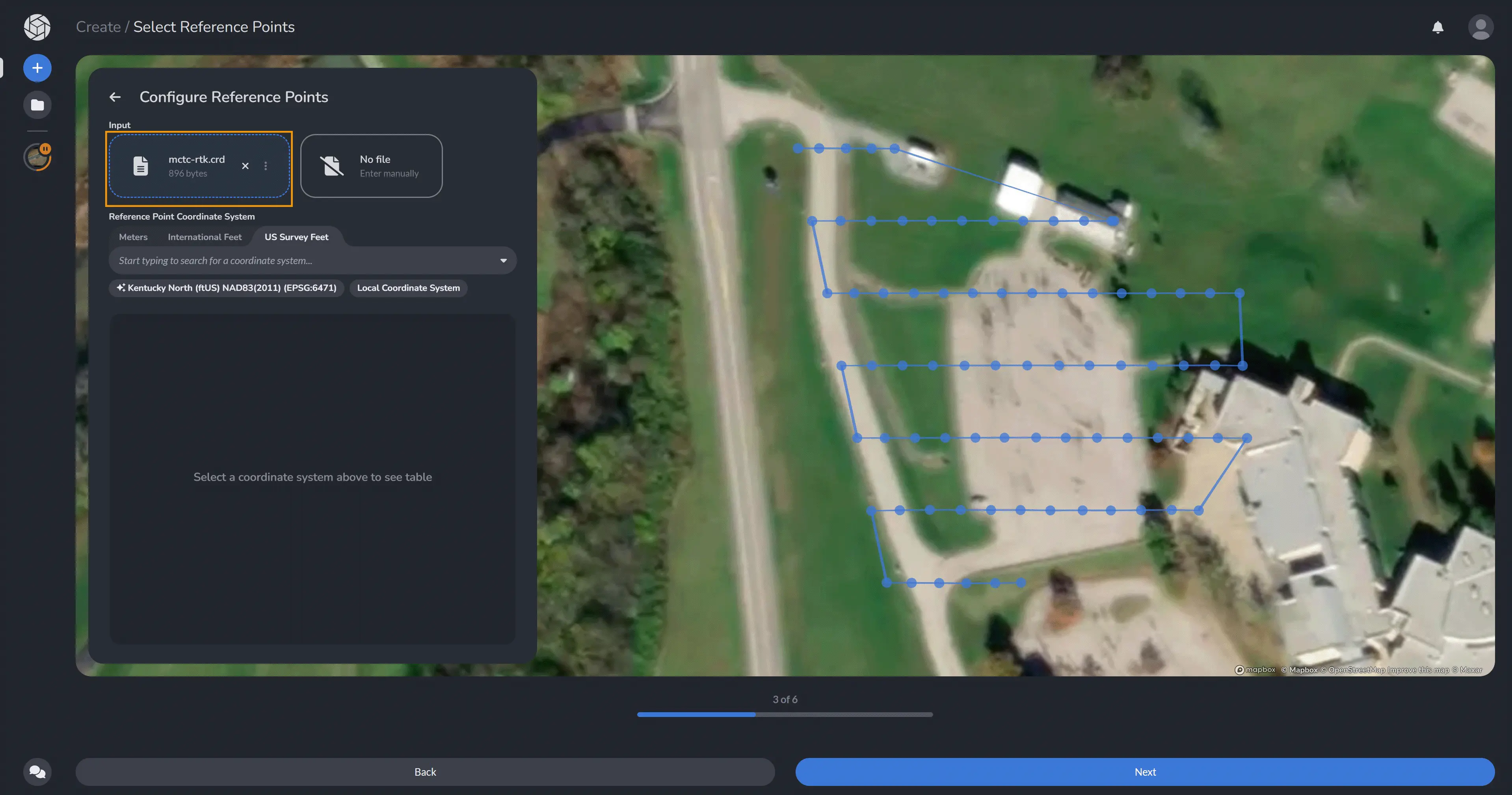
Task: Click Create in the breadcrumb
Action: pos(98,26)
